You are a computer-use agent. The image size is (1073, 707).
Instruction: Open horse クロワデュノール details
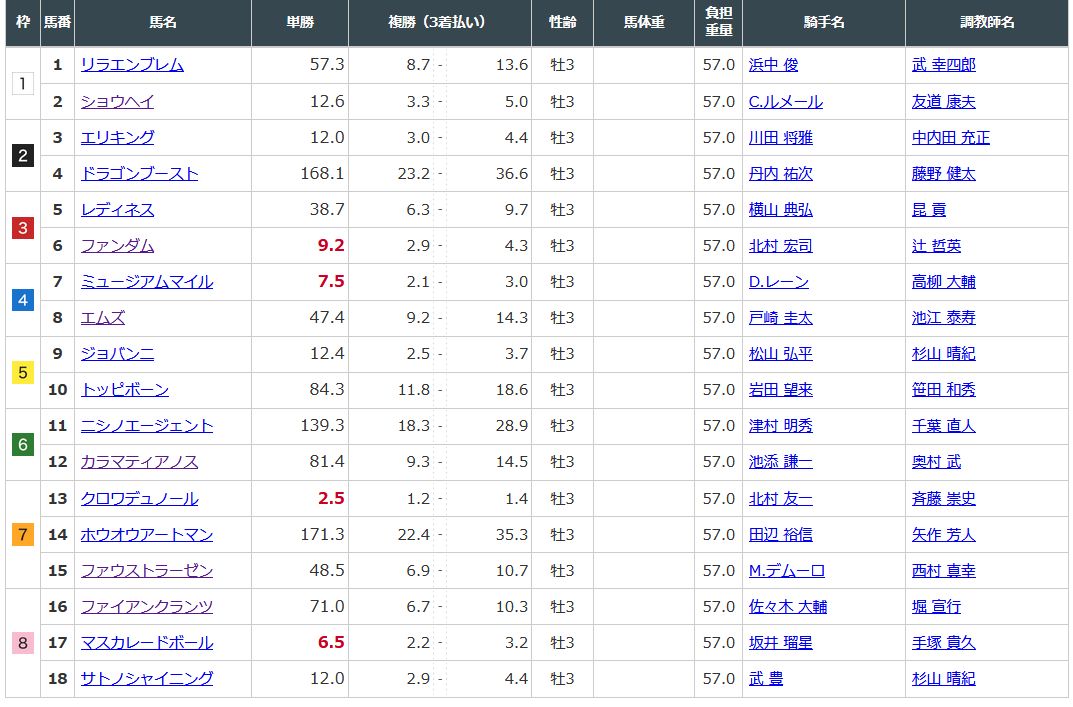pyautogui.click(x=139, y=498)
